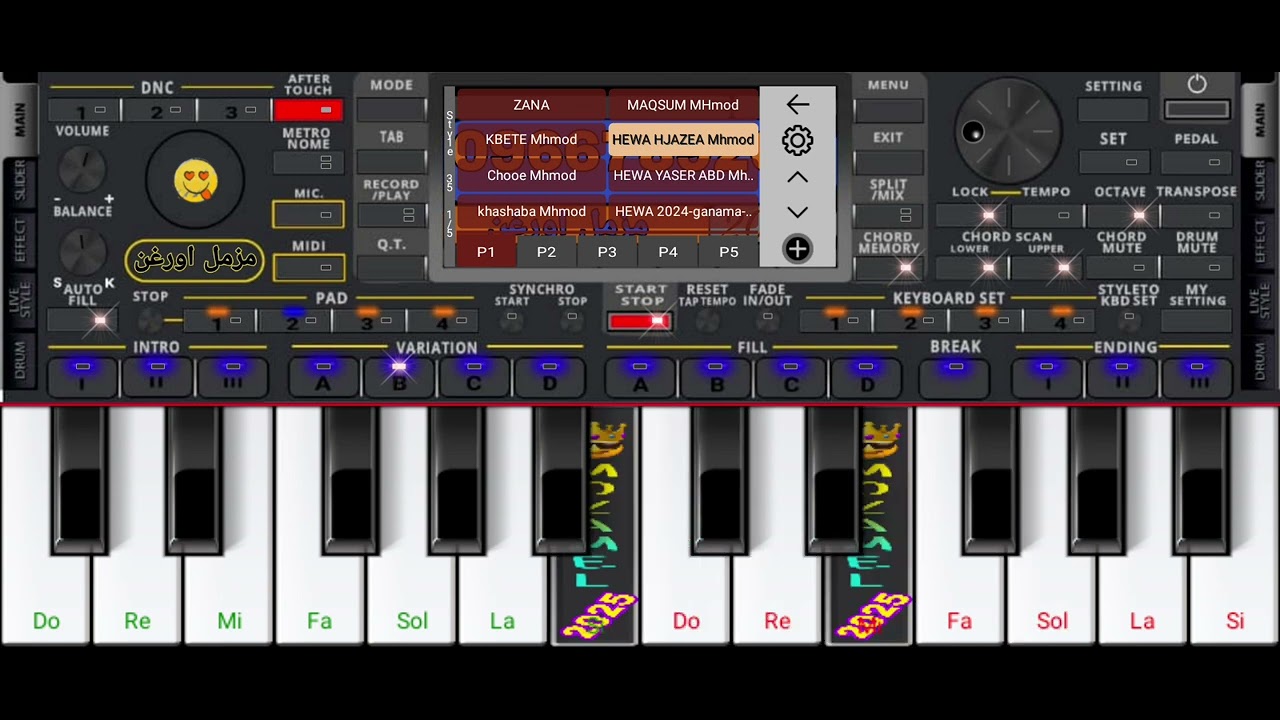The height and width of the screenshot is (720, 1280).
Task: Switch to page tab P5
Action: 729,252
